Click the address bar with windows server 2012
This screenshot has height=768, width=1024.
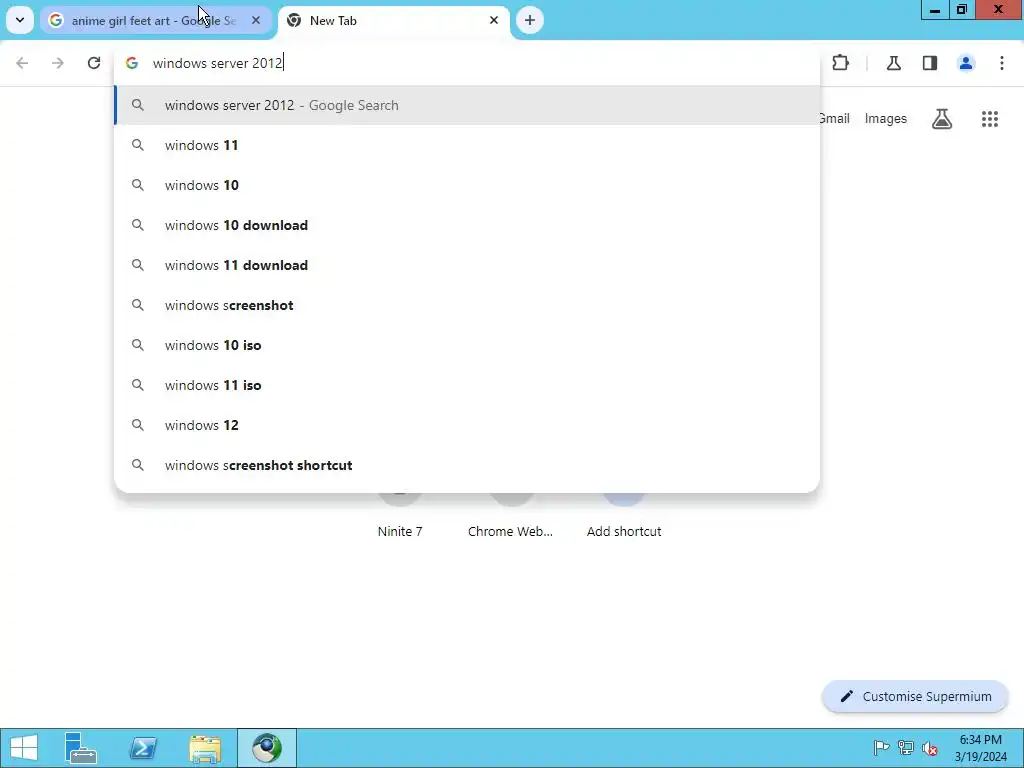tap(467, 63)
